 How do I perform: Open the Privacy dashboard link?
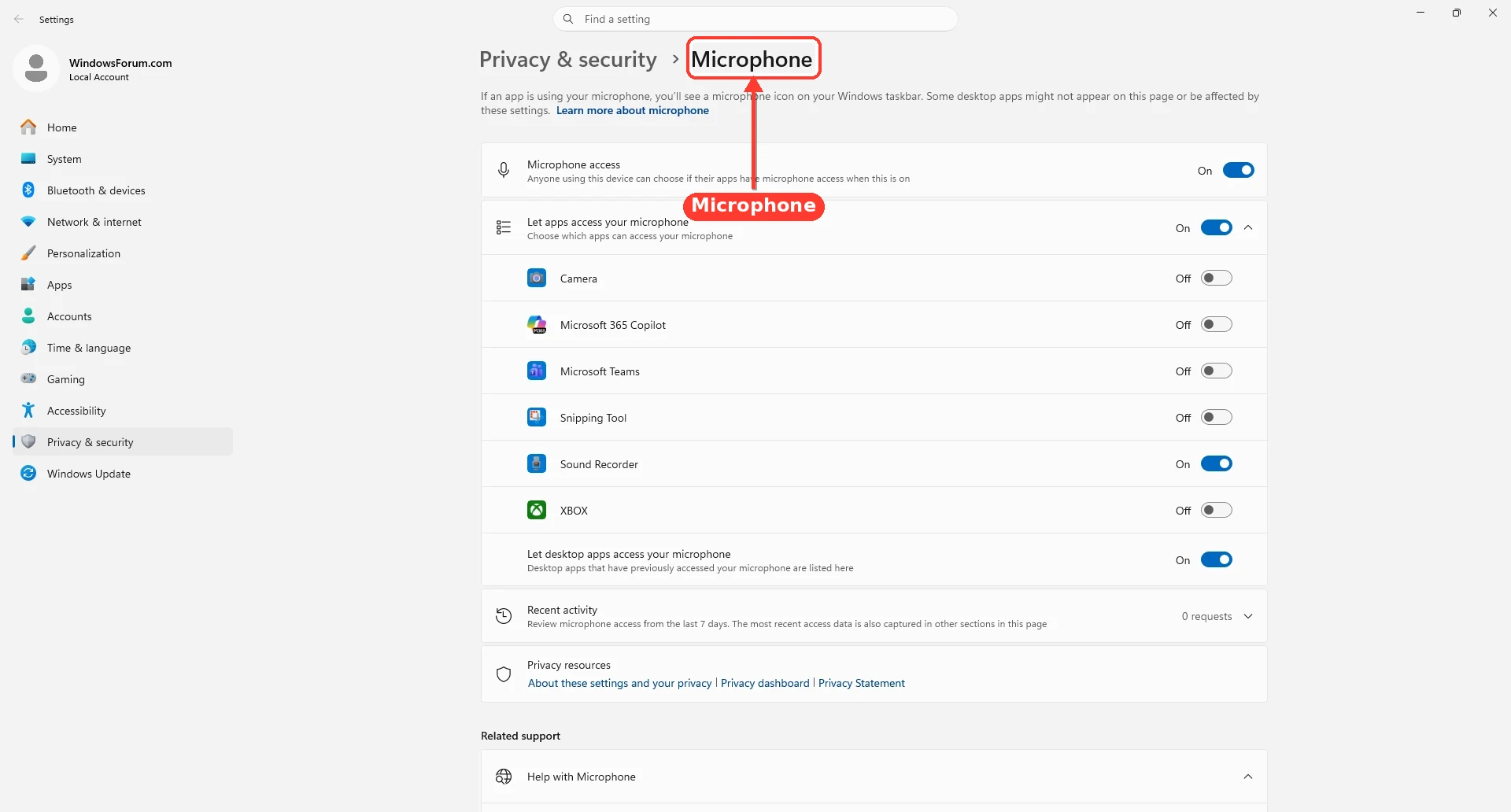pyautogui.click(x=765, y=683)
